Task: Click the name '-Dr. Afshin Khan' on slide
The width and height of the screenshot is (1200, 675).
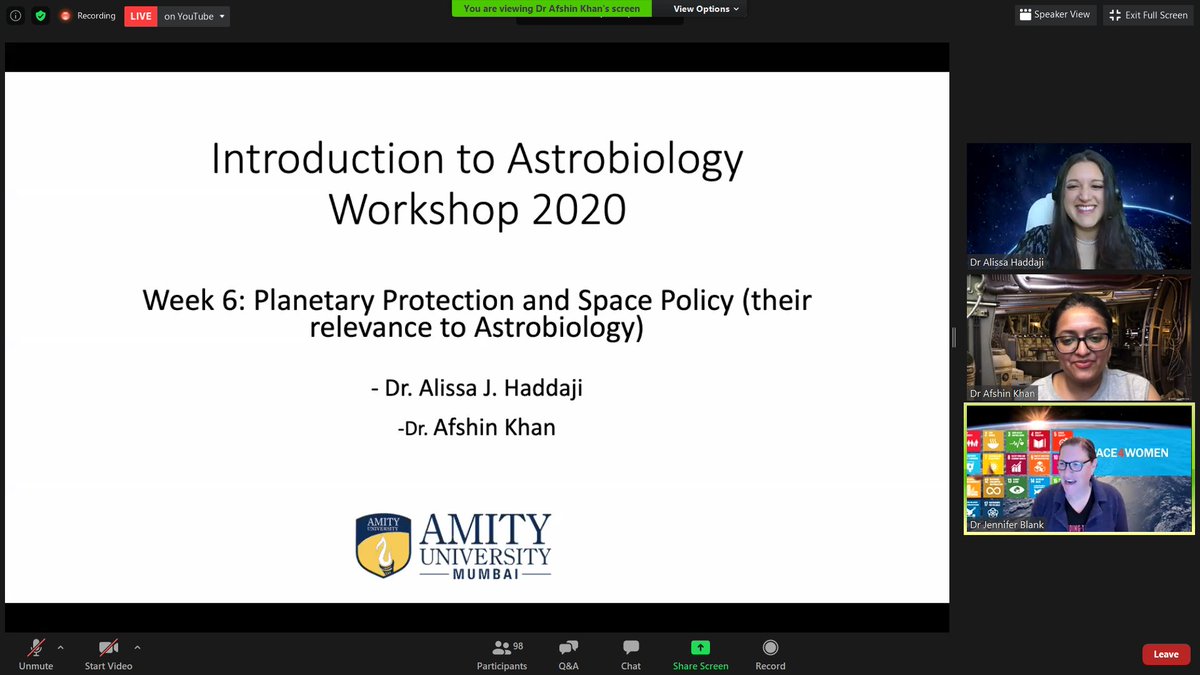Action: (476, 428)
